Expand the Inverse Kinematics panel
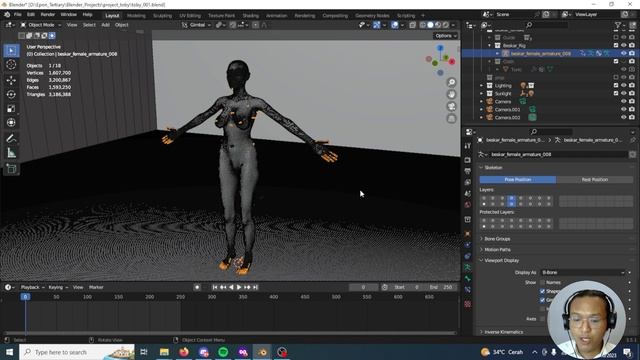This screenshot has width=640, height=360. coord(503,332)
